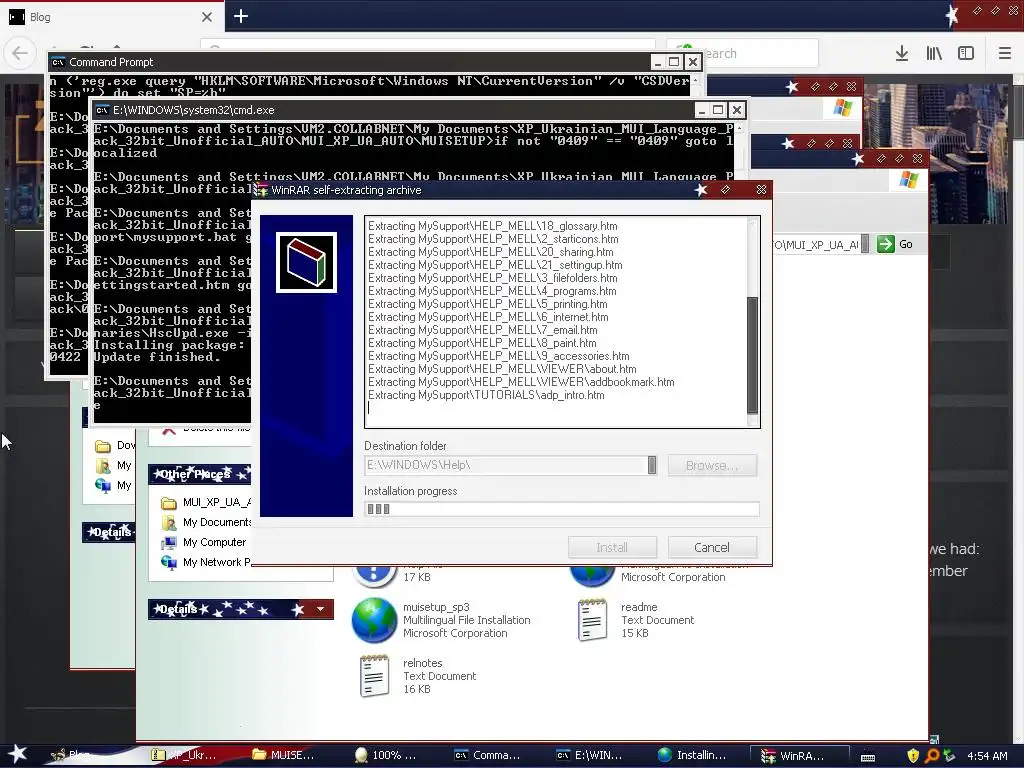1024x768 pixels.
Task: Expand the Details header in back Explorer window
Action: coord(108,532)
